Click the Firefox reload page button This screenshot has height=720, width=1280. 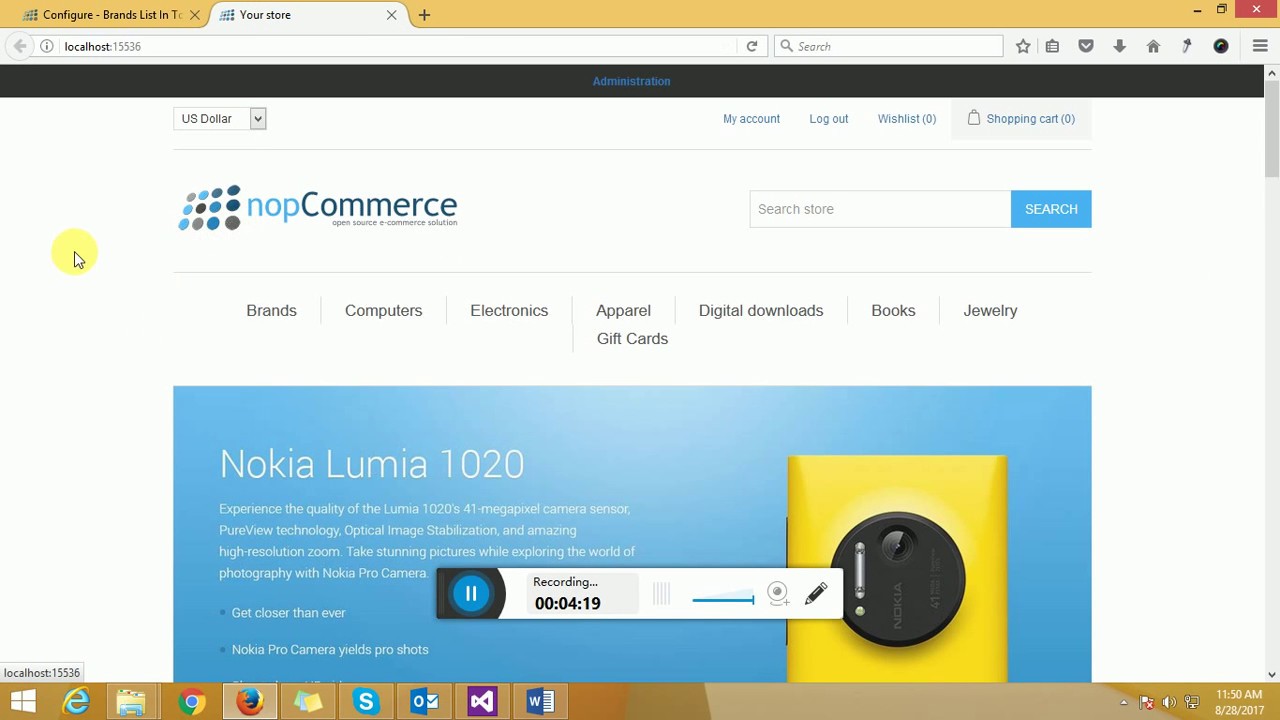(x=752, y=46)
